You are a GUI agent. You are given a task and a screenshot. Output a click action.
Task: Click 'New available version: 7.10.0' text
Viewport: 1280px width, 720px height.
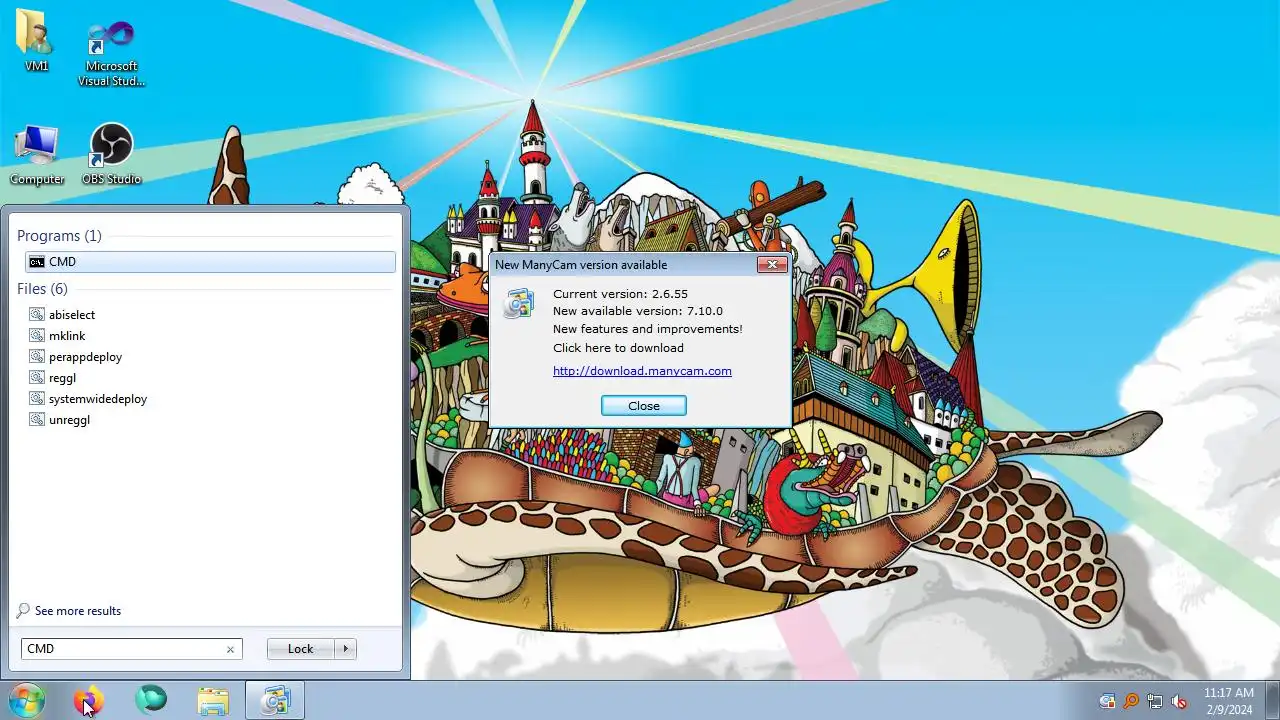(x=638, y=311)
